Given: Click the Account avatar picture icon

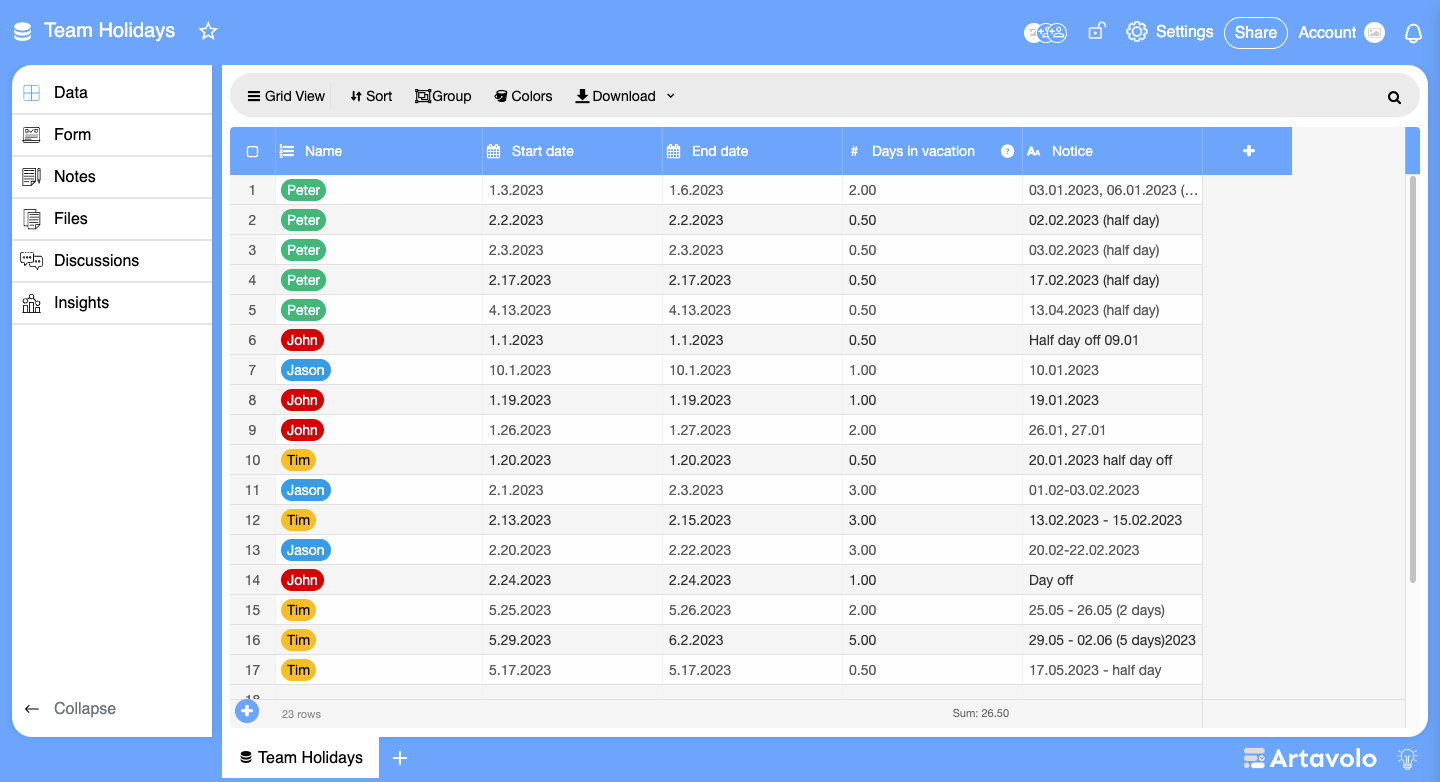Looking at the screenshot, I should [x=1375, y=32].
